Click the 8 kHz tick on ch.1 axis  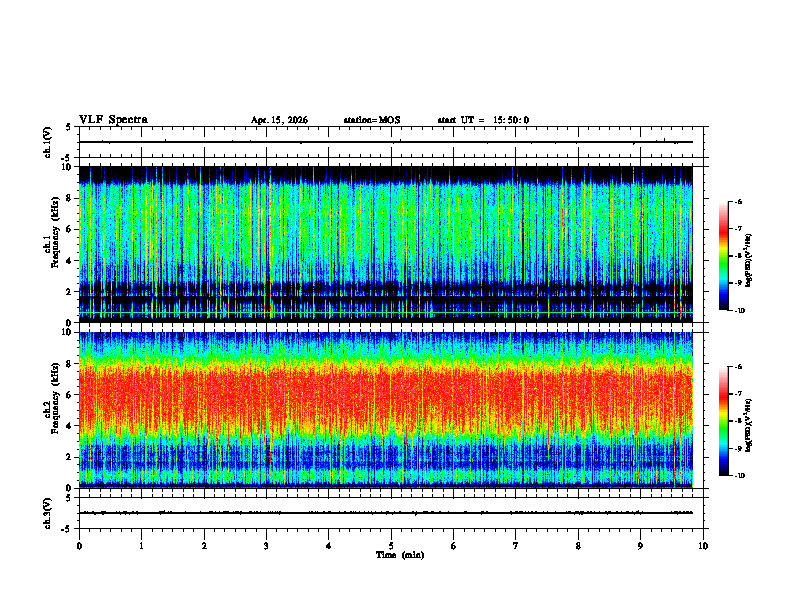point(70,198)
